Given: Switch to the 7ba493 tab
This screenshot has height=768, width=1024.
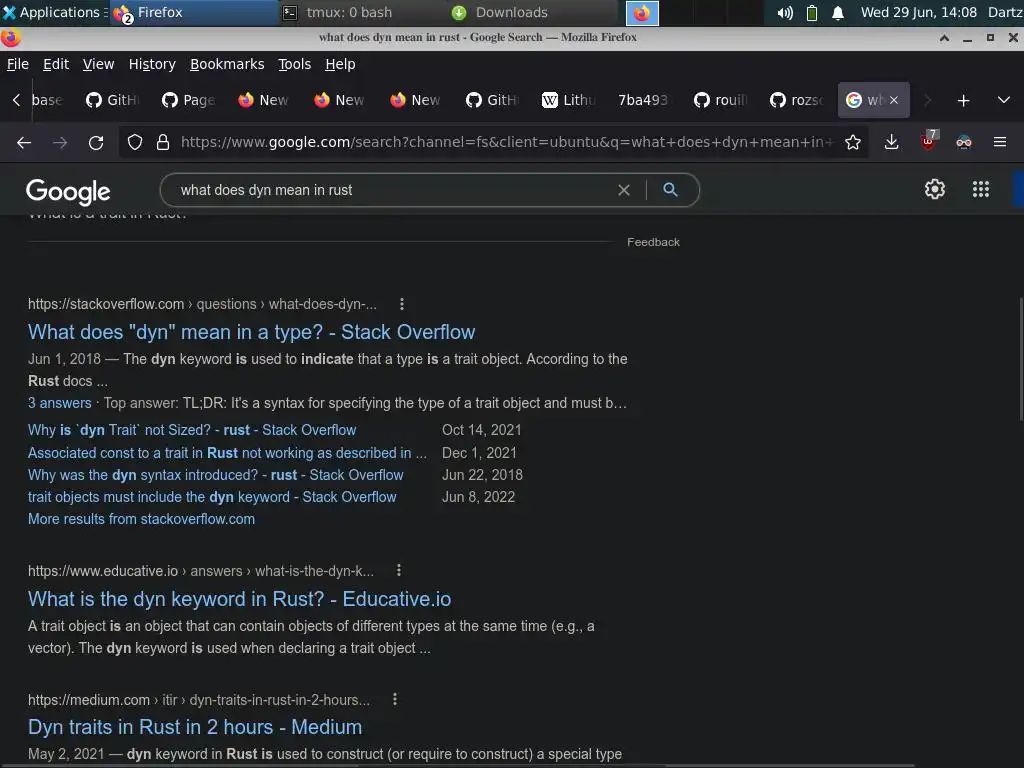Looking at the screenshot, I should [x=643, y=100].
